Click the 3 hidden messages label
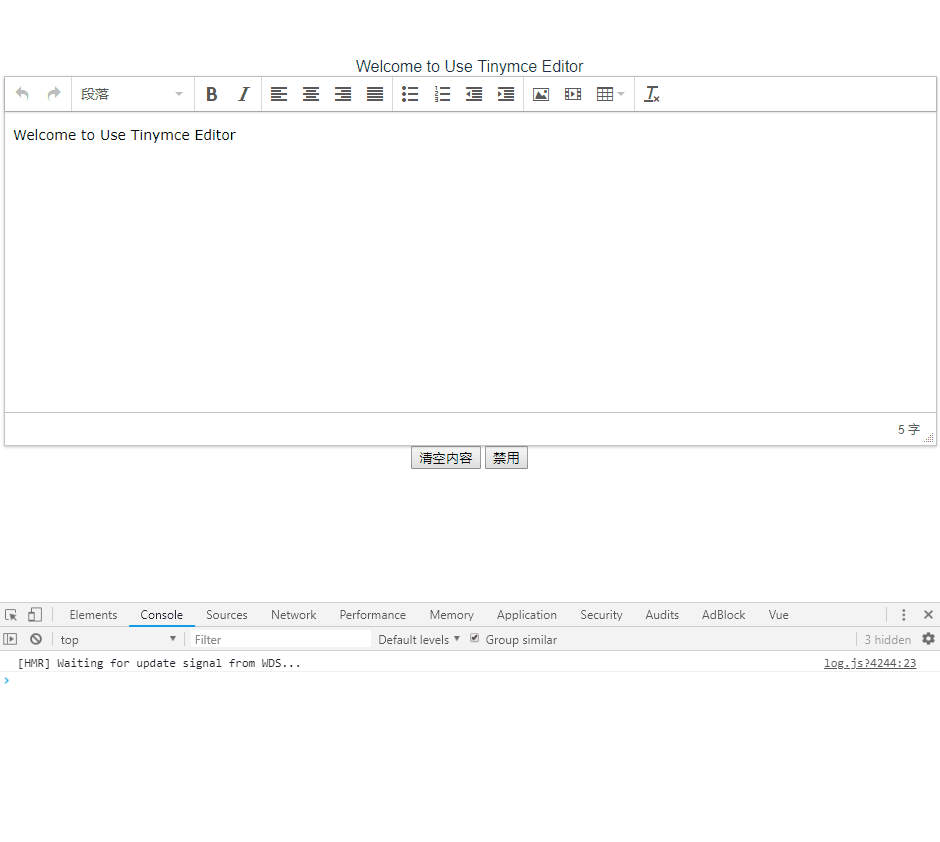 pyautogui.click(x=887, y=639)
